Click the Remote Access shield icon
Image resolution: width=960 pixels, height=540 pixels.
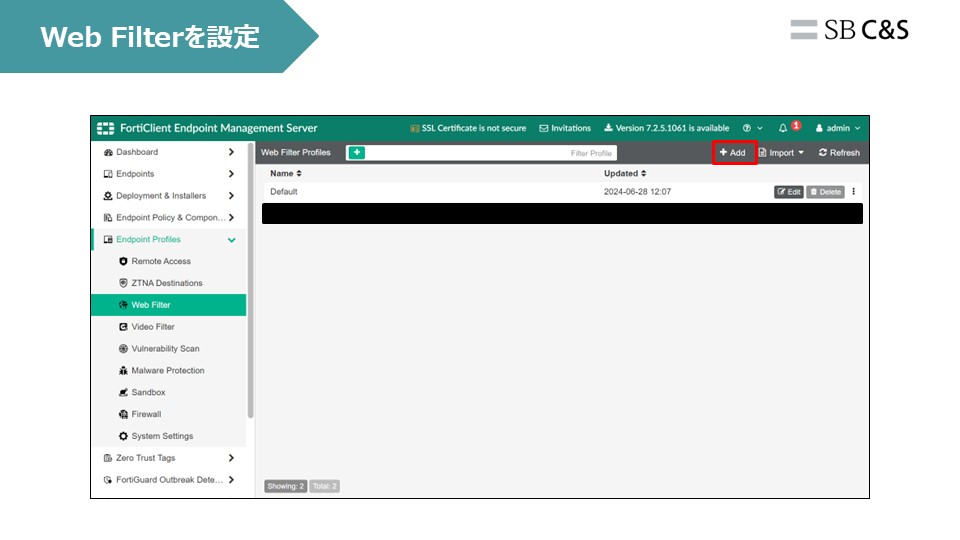123,261
